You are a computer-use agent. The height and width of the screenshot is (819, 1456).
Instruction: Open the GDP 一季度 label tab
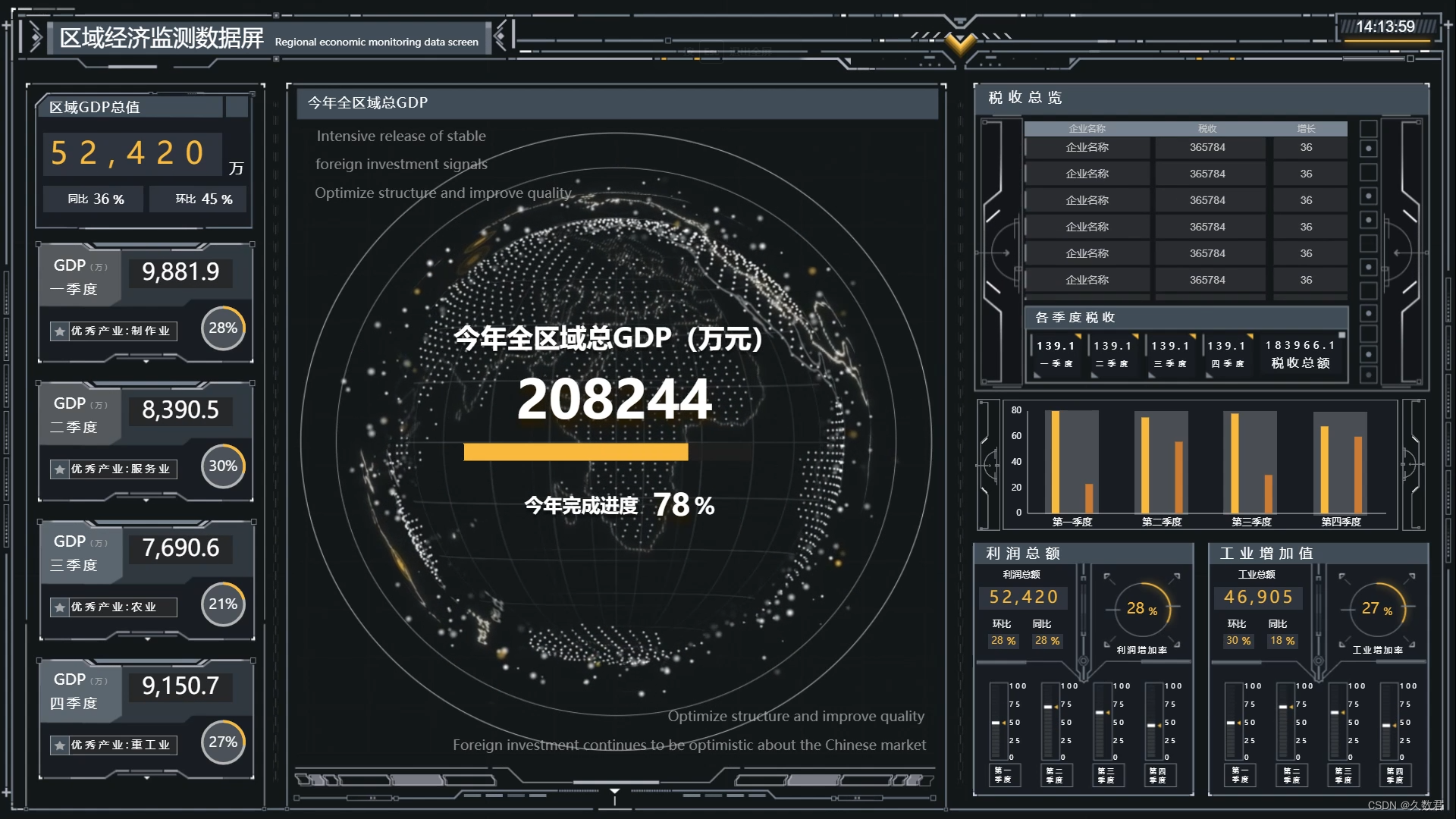80,277
